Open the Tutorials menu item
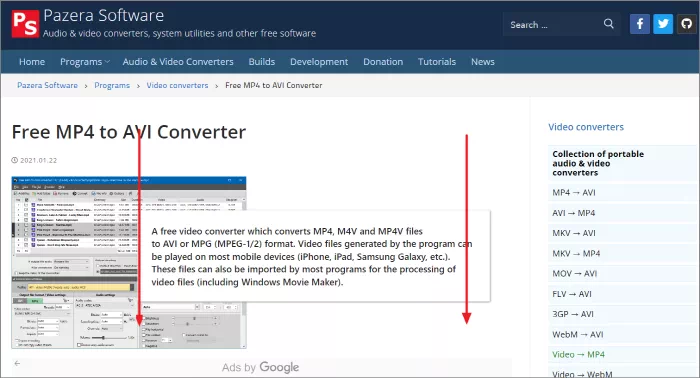The height and width of the screenshot is (378, 700). pyautogui.click(x=437, y=62)
